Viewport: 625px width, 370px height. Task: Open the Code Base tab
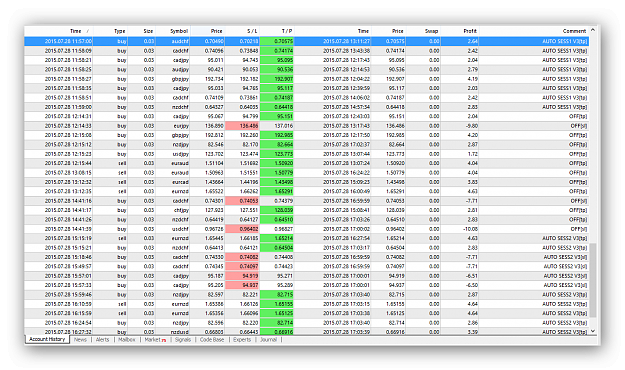pos(212,340)
